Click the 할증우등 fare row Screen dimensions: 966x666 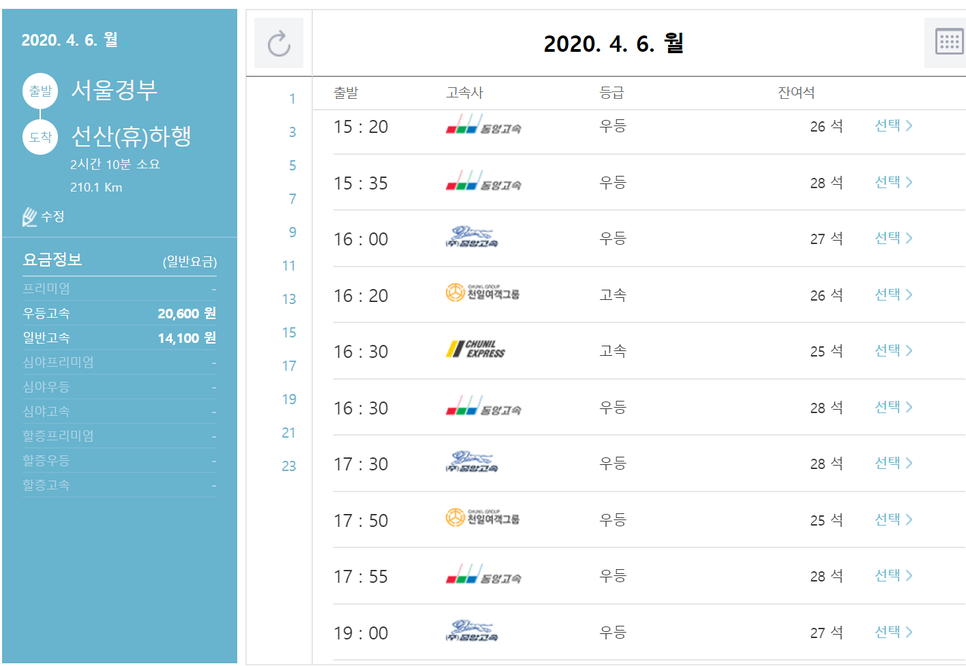pyautogui.click(x=120, y=460)
